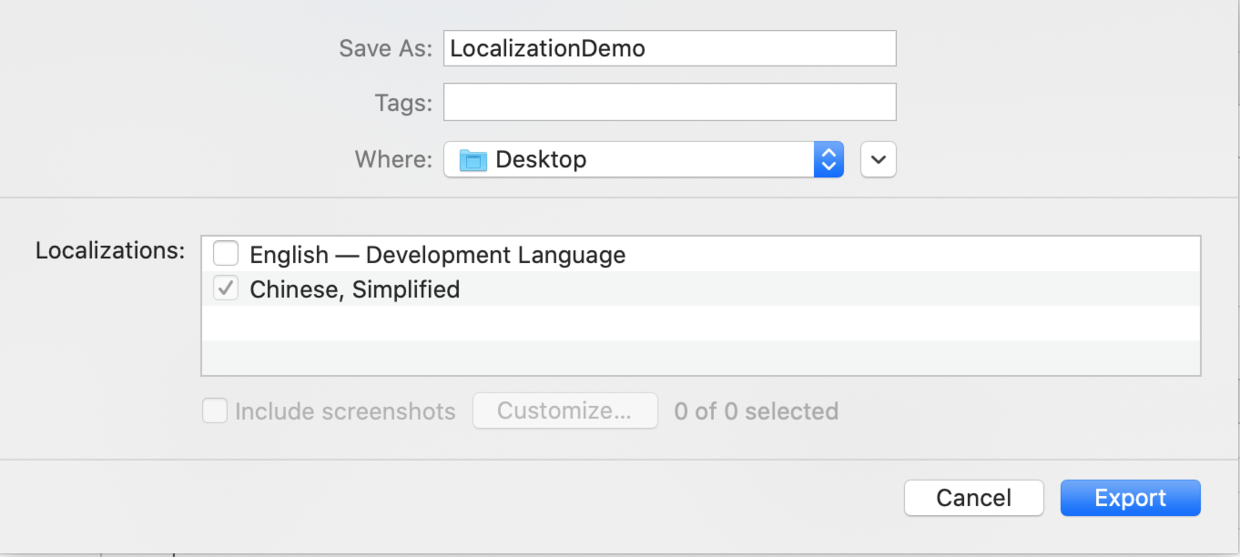
Task: Select the Chinese, Simplified row text
Action: point(355,290)
